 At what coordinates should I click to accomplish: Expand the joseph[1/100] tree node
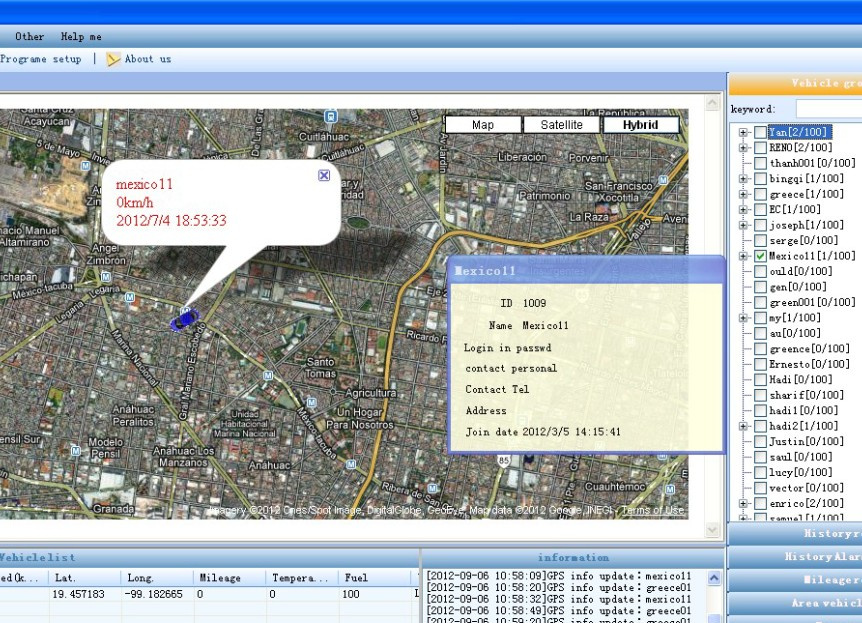pyautogui.click(x=743, y=225)
